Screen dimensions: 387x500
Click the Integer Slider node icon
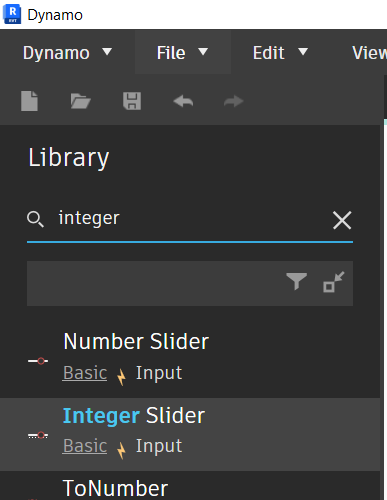click(38, 435)
